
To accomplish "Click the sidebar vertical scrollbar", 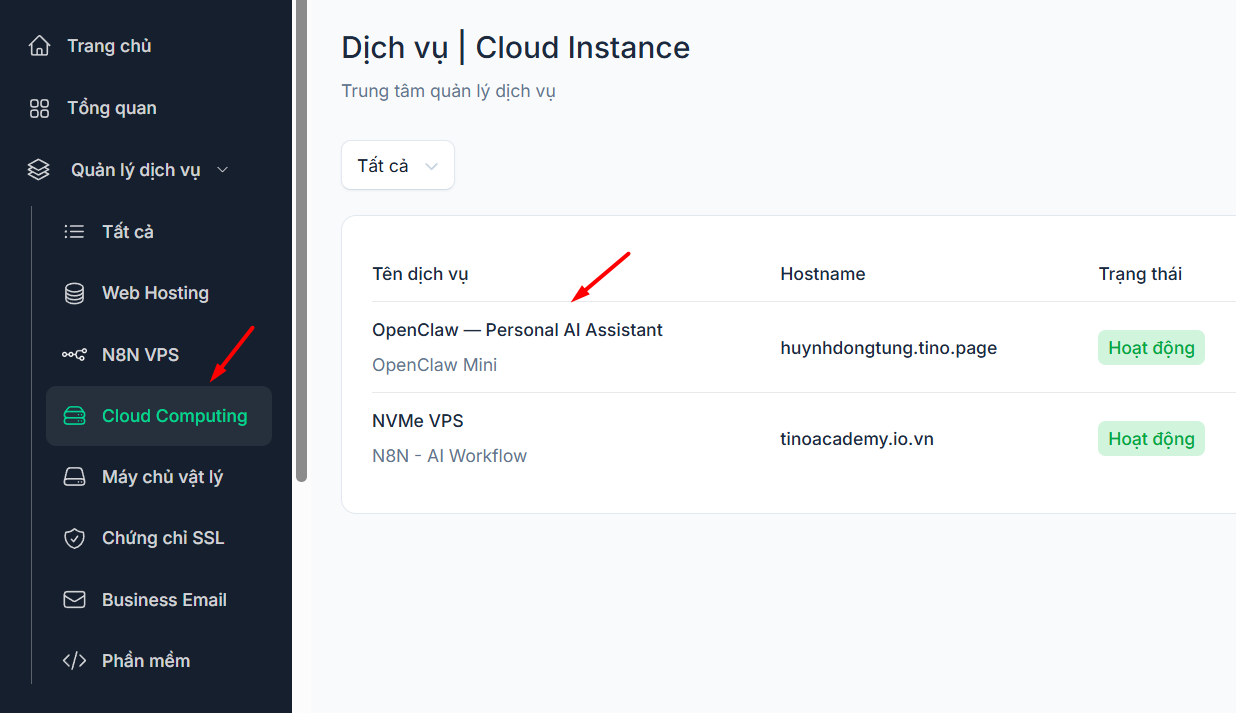I will 301,240.
